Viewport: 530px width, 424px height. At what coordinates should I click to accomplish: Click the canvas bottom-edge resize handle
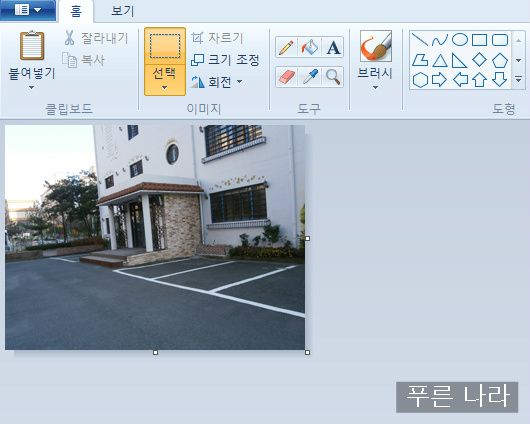[155, 352]
